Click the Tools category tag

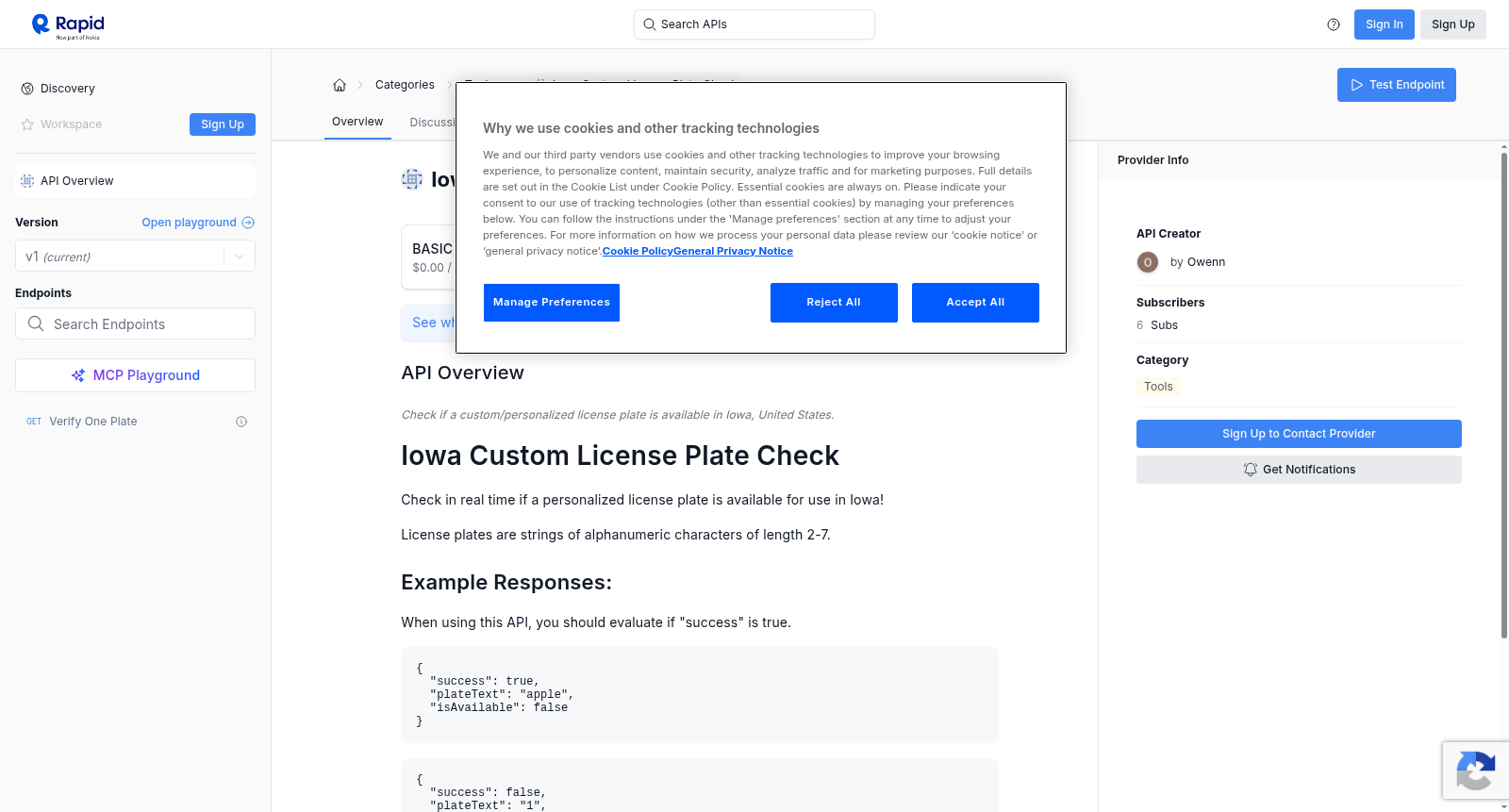[x=1158, y=387]
